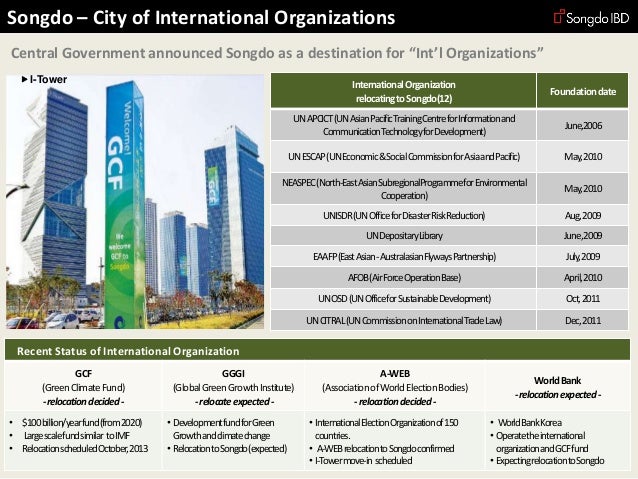Click 'Operate the international organization' bullet
This screenshot has width=638, height=479.
pyautogui.click(x=542, y=442)
